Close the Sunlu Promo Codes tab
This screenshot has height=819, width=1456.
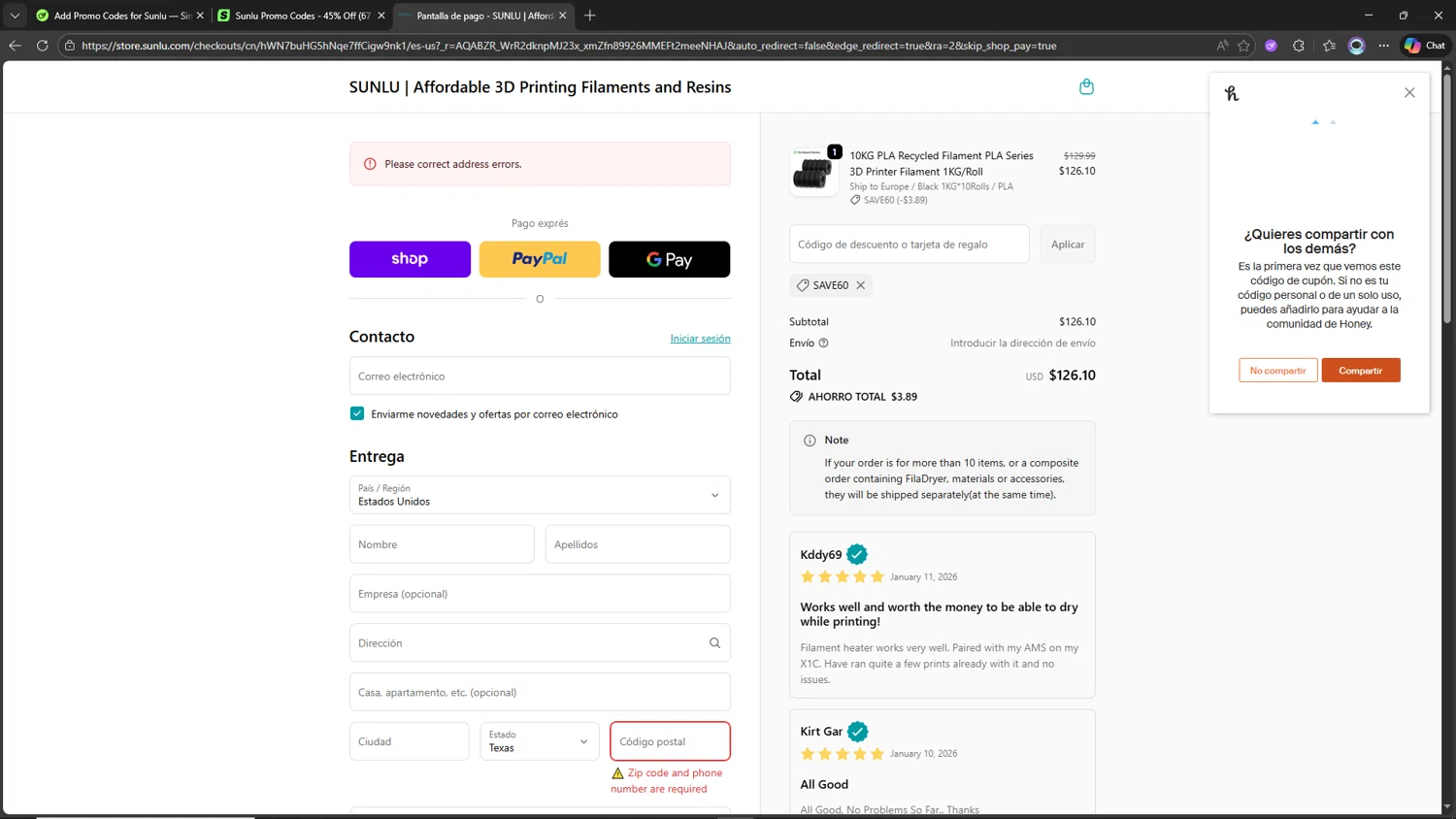pyautogui.click(x=381, y=16)
